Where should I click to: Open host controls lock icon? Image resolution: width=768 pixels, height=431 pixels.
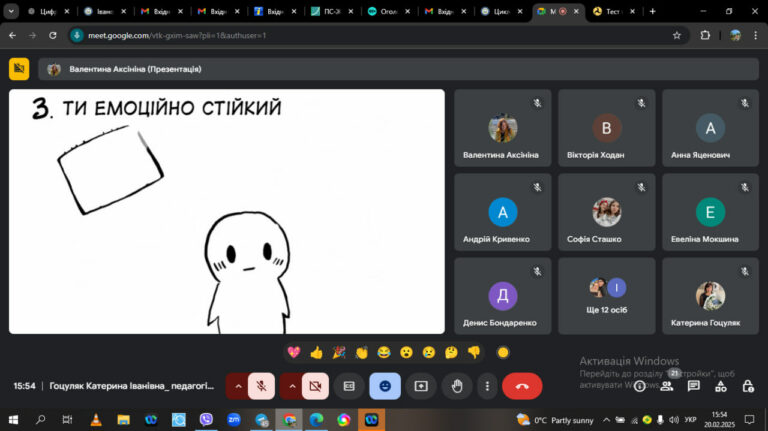click(747, 386)
